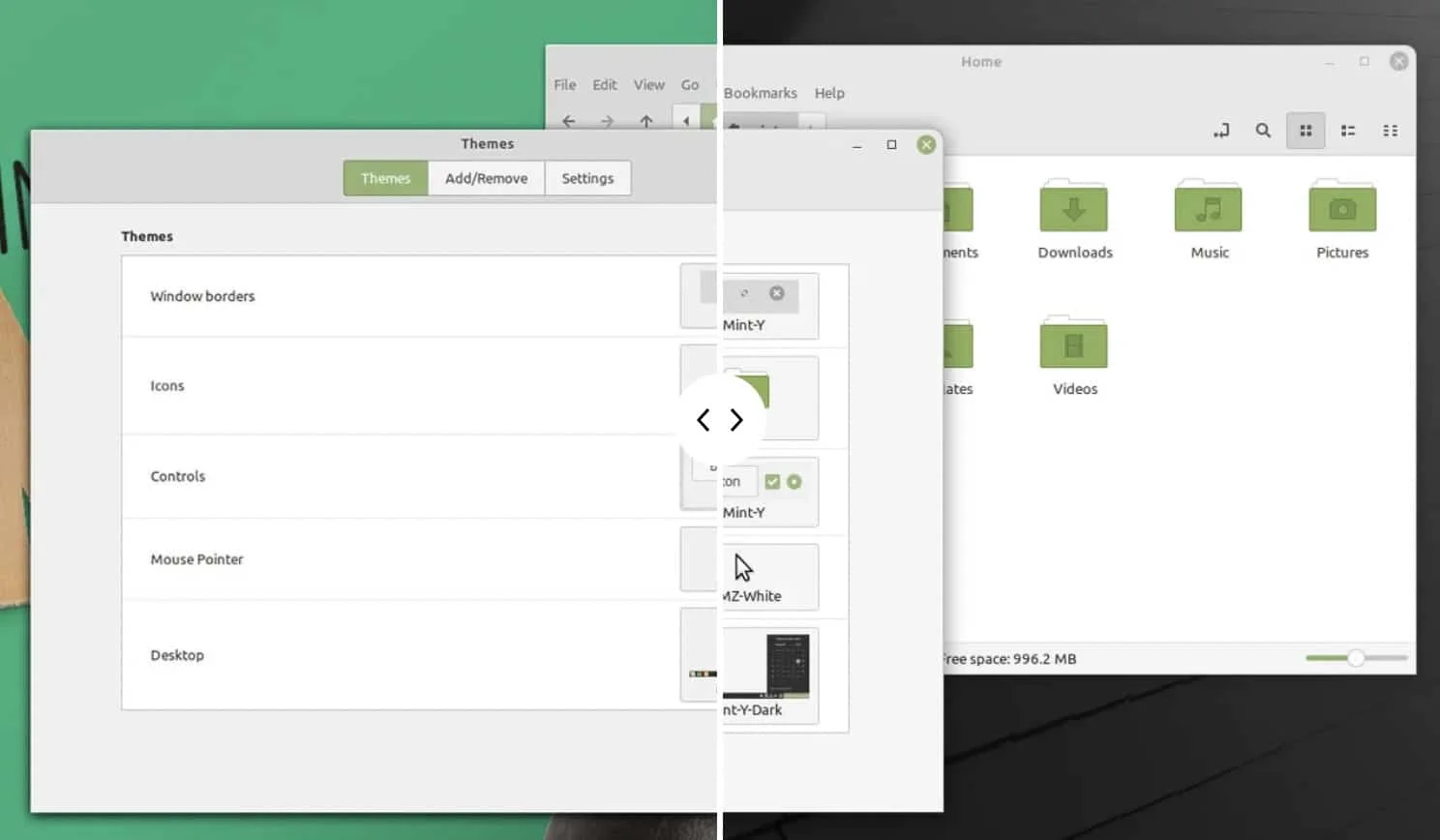Click the Mouse Pointer row label
The height and width of the screenshot is (840, 1440).
coord(197,559)
